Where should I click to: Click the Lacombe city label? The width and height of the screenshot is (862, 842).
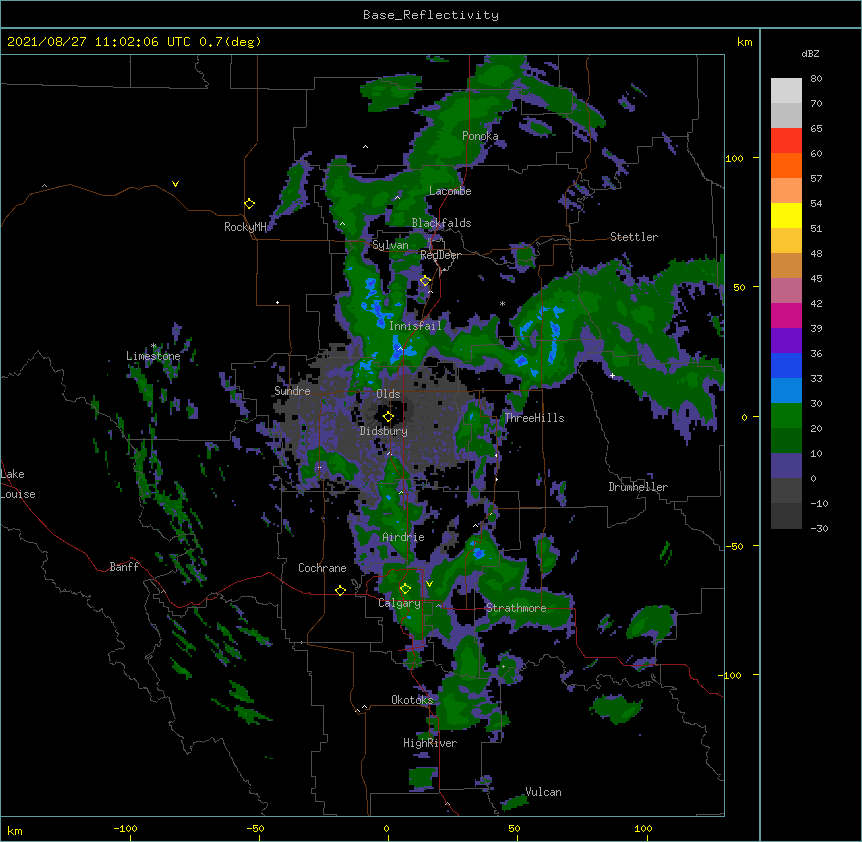(x=450, y=191)
